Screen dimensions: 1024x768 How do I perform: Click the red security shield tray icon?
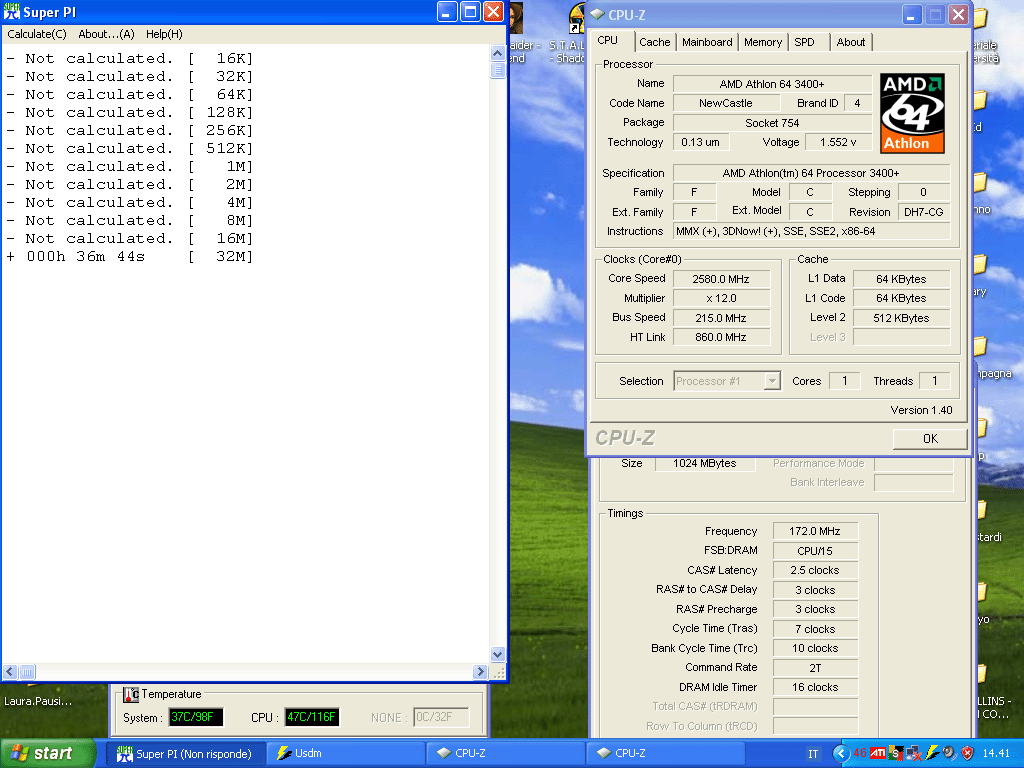(x=967, y=753)
